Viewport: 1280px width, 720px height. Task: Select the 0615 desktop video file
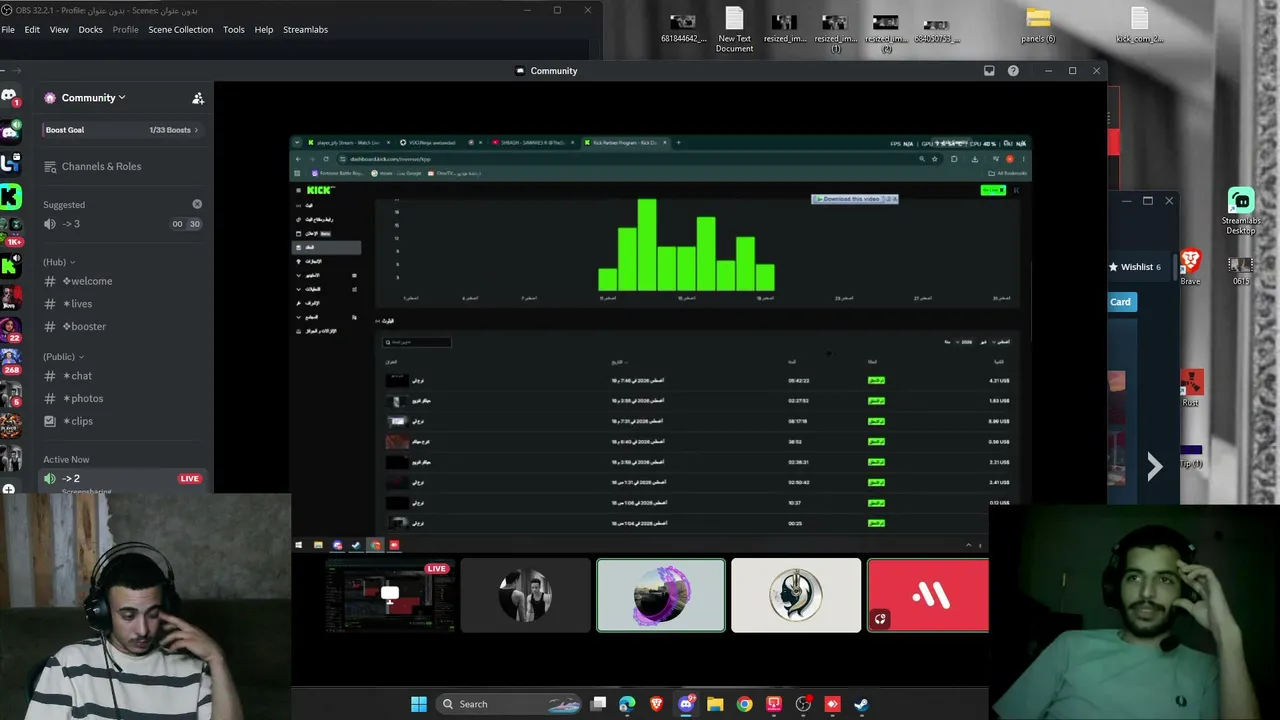click(1241, 271)
